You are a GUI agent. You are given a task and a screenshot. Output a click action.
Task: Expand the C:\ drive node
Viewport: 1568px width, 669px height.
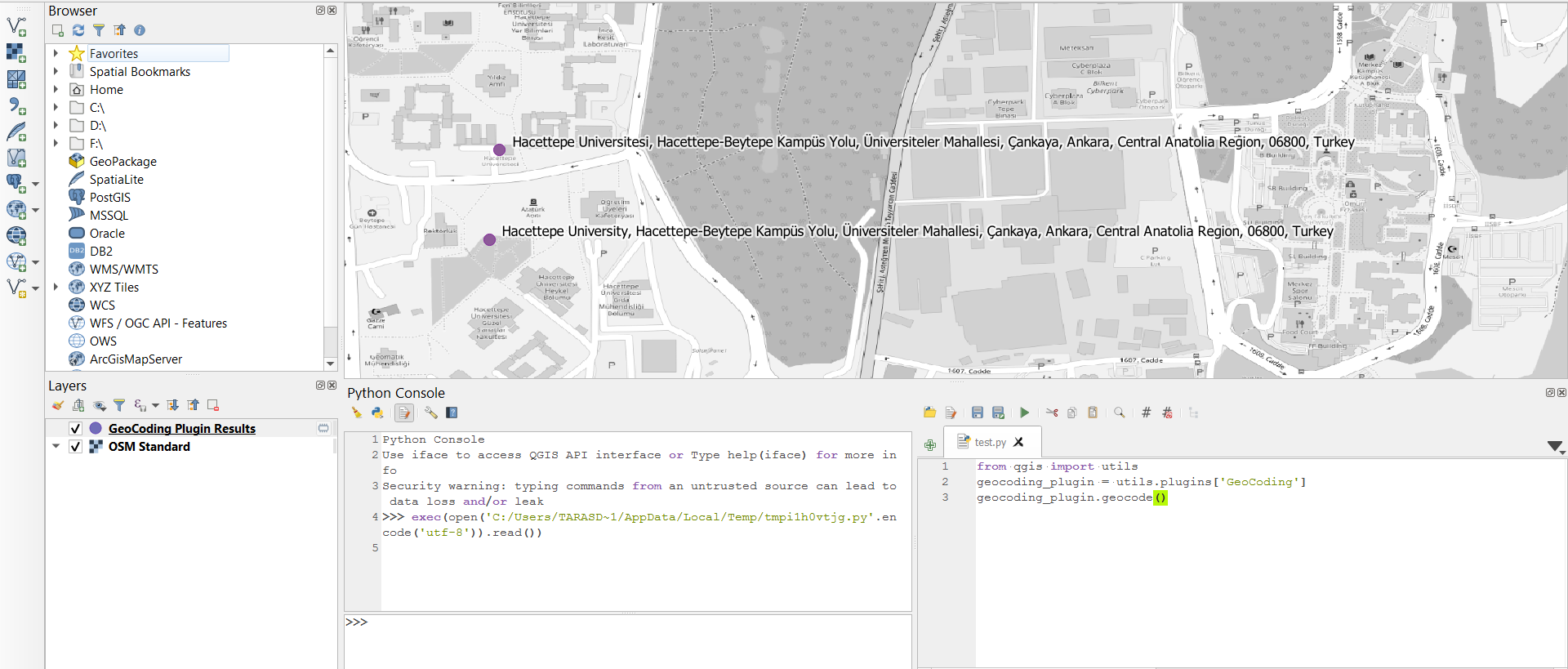pyautogui.click(x=56, y=107)
